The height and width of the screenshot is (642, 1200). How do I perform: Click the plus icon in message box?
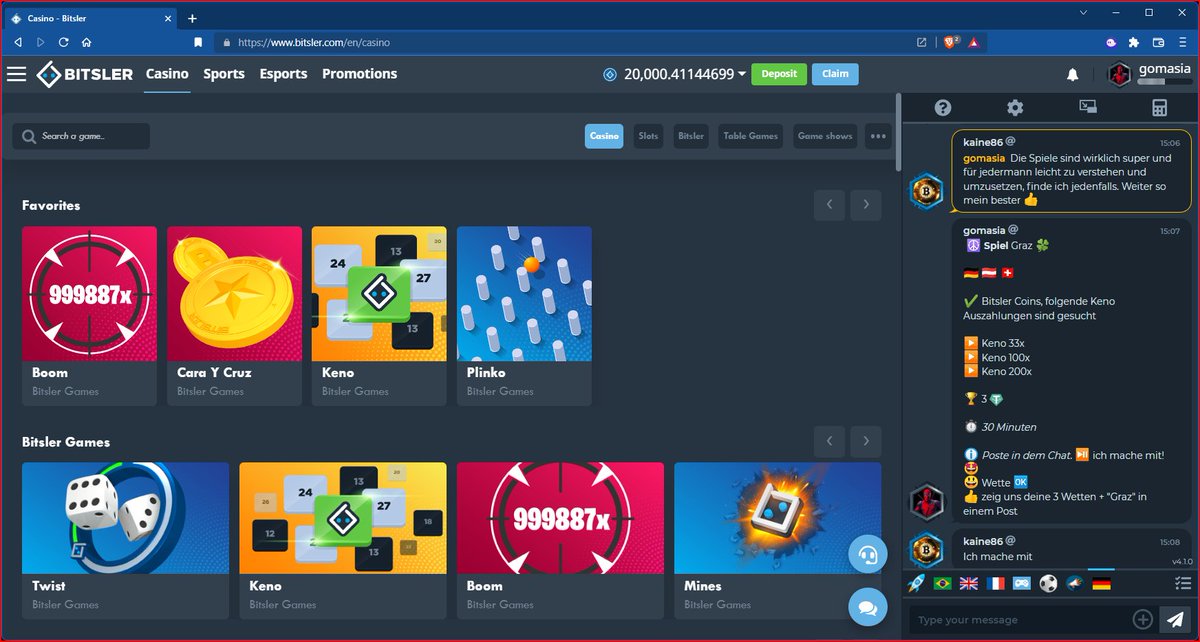1142,619
